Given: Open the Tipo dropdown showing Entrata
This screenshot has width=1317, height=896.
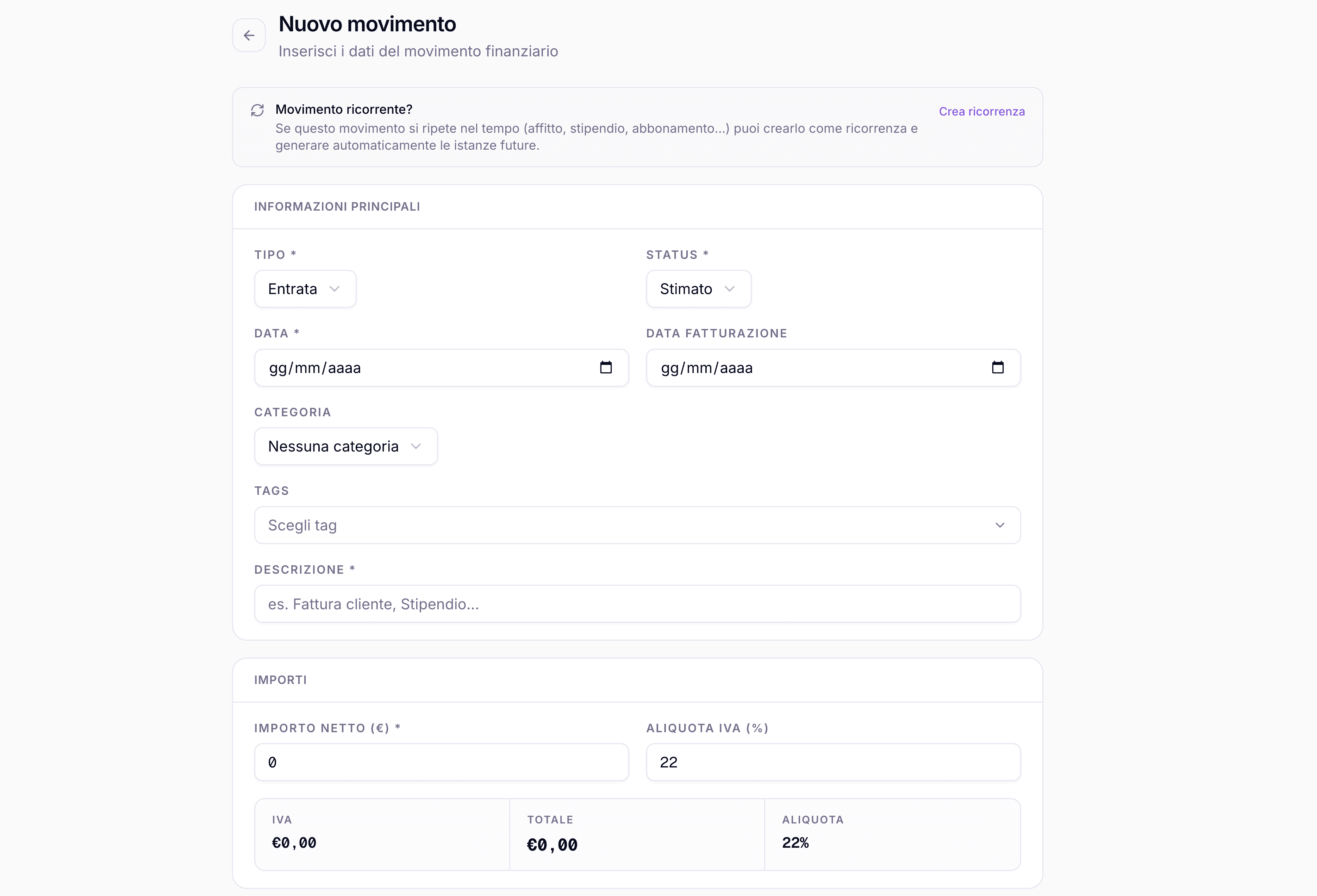Looking at the screenshot, I should tap(305, 289).
